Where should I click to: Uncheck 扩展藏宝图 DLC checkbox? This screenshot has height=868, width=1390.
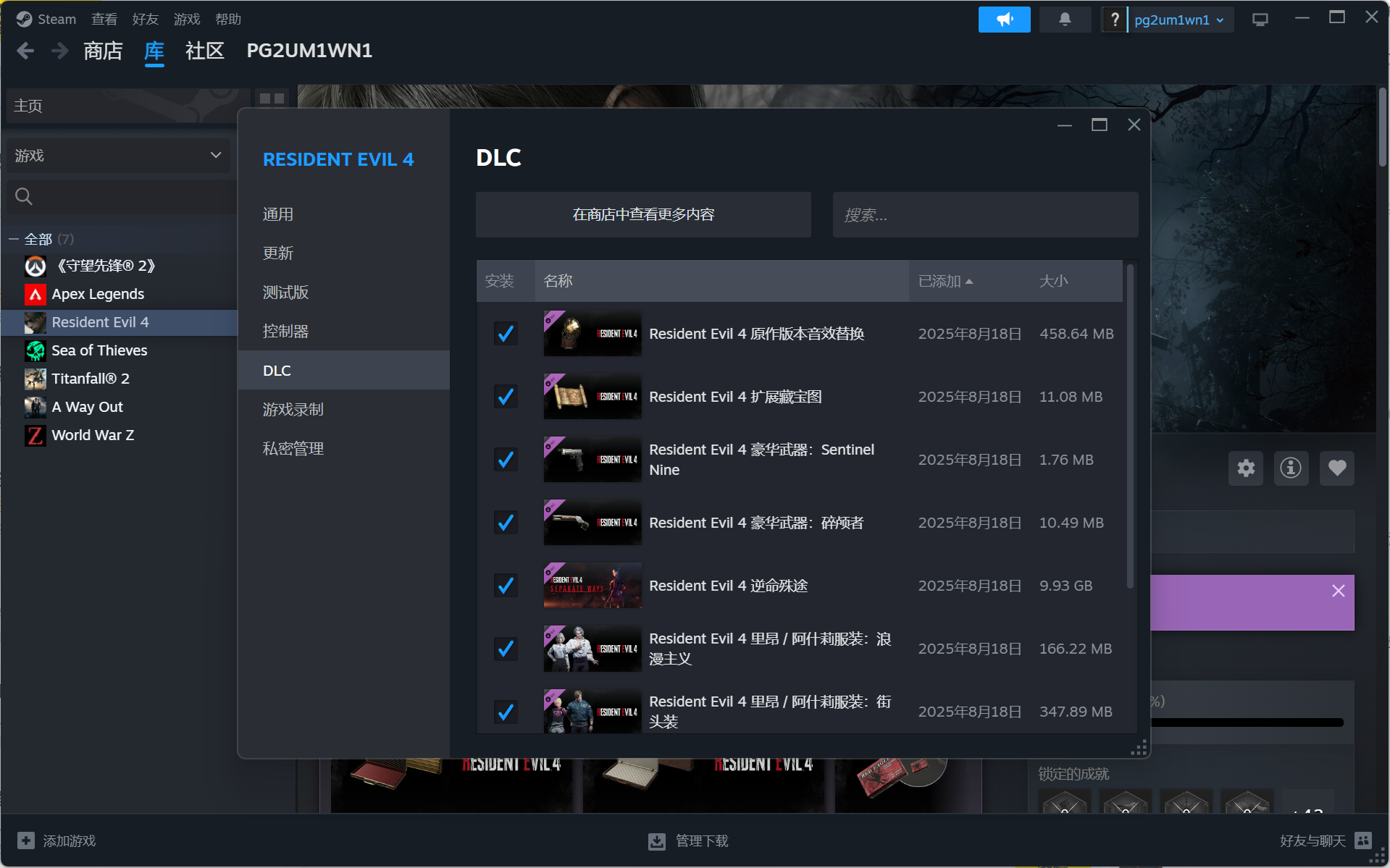pyautogui.click(x=506, y=397)
